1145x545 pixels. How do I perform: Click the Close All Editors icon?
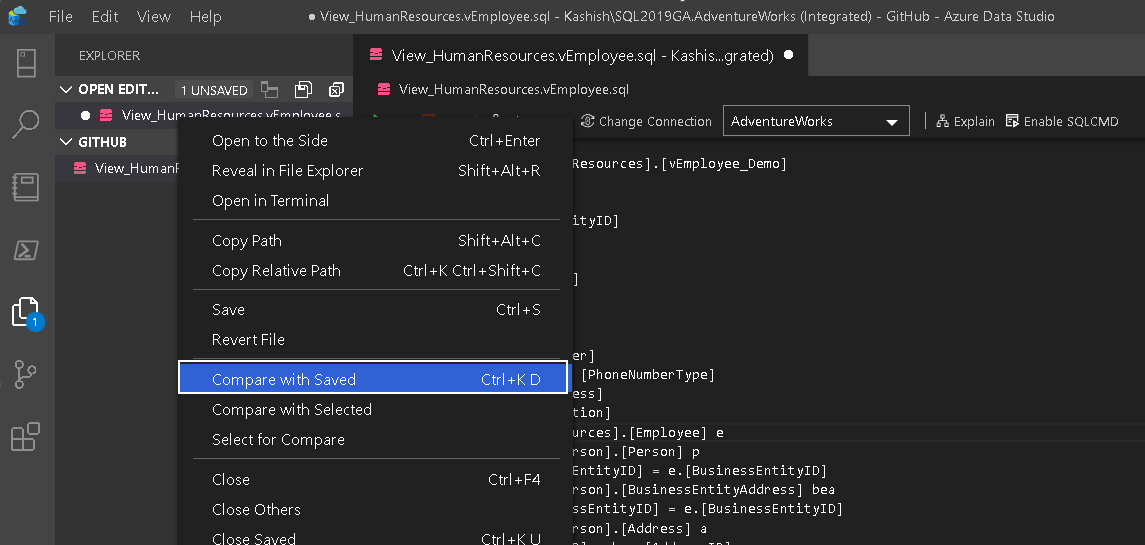(336, 90)
